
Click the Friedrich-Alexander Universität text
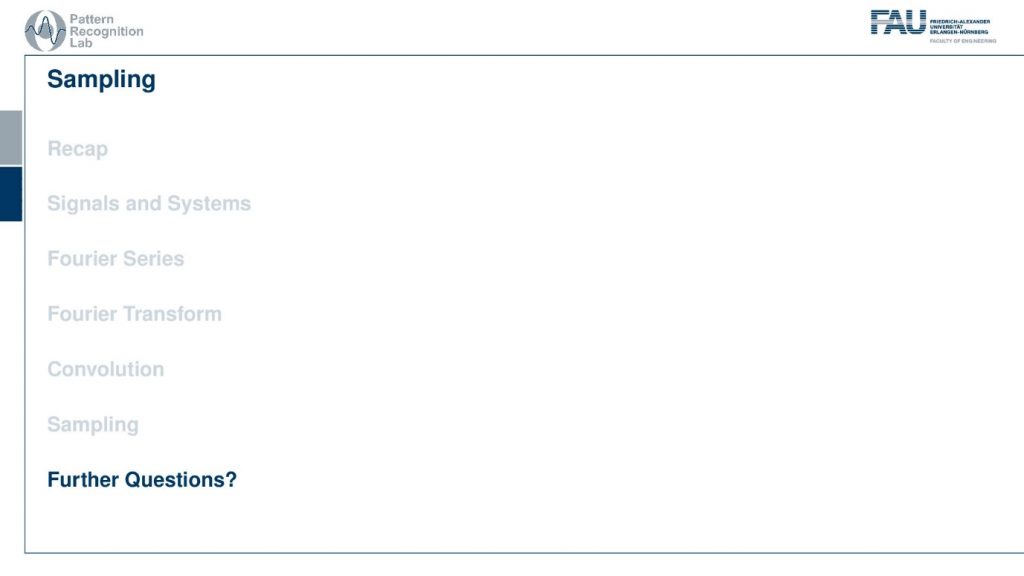point(960,24)
